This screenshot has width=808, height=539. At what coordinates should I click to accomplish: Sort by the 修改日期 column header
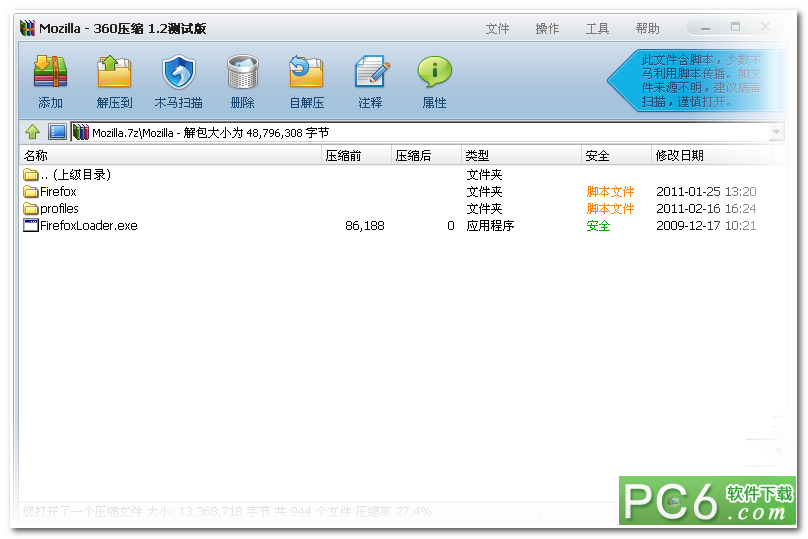pyautogui.click(x=712, y=156)
